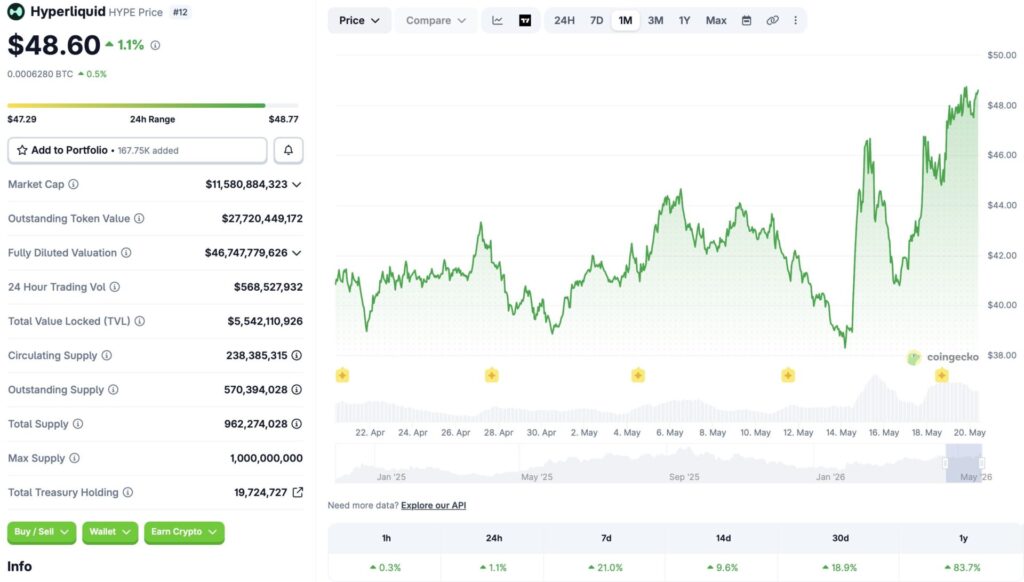Viewport: 1024px width, 582px height.
Task: Click the info icon beside the Total Supply label
Action: point(78,424)
